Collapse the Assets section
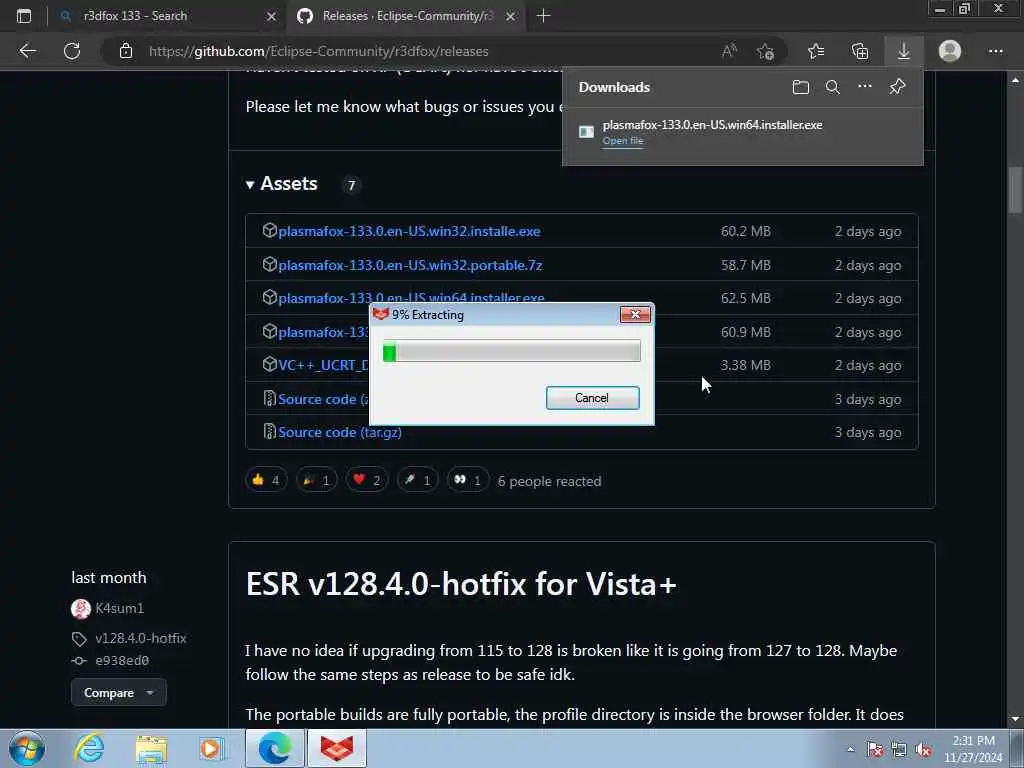 [281, 184]
